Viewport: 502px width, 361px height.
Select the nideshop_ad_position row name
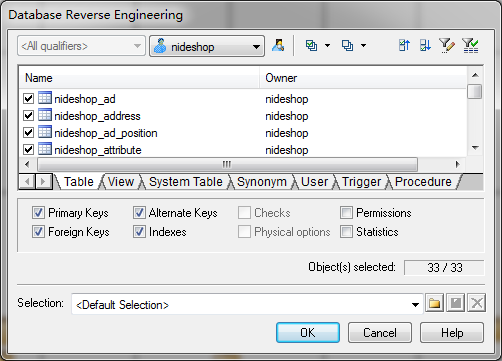(106, 133)
